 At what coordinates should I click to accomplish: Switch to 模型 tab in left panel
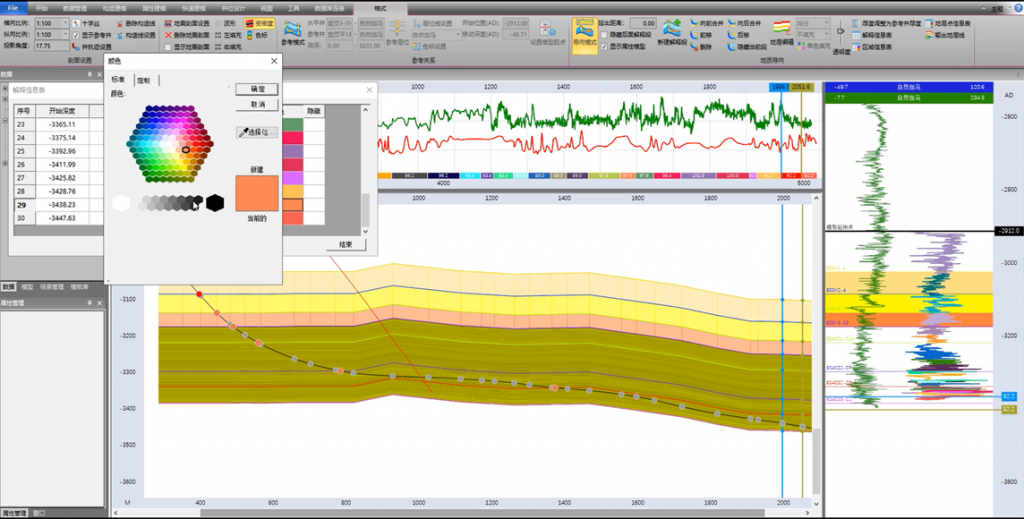click(x=27, y=287)
